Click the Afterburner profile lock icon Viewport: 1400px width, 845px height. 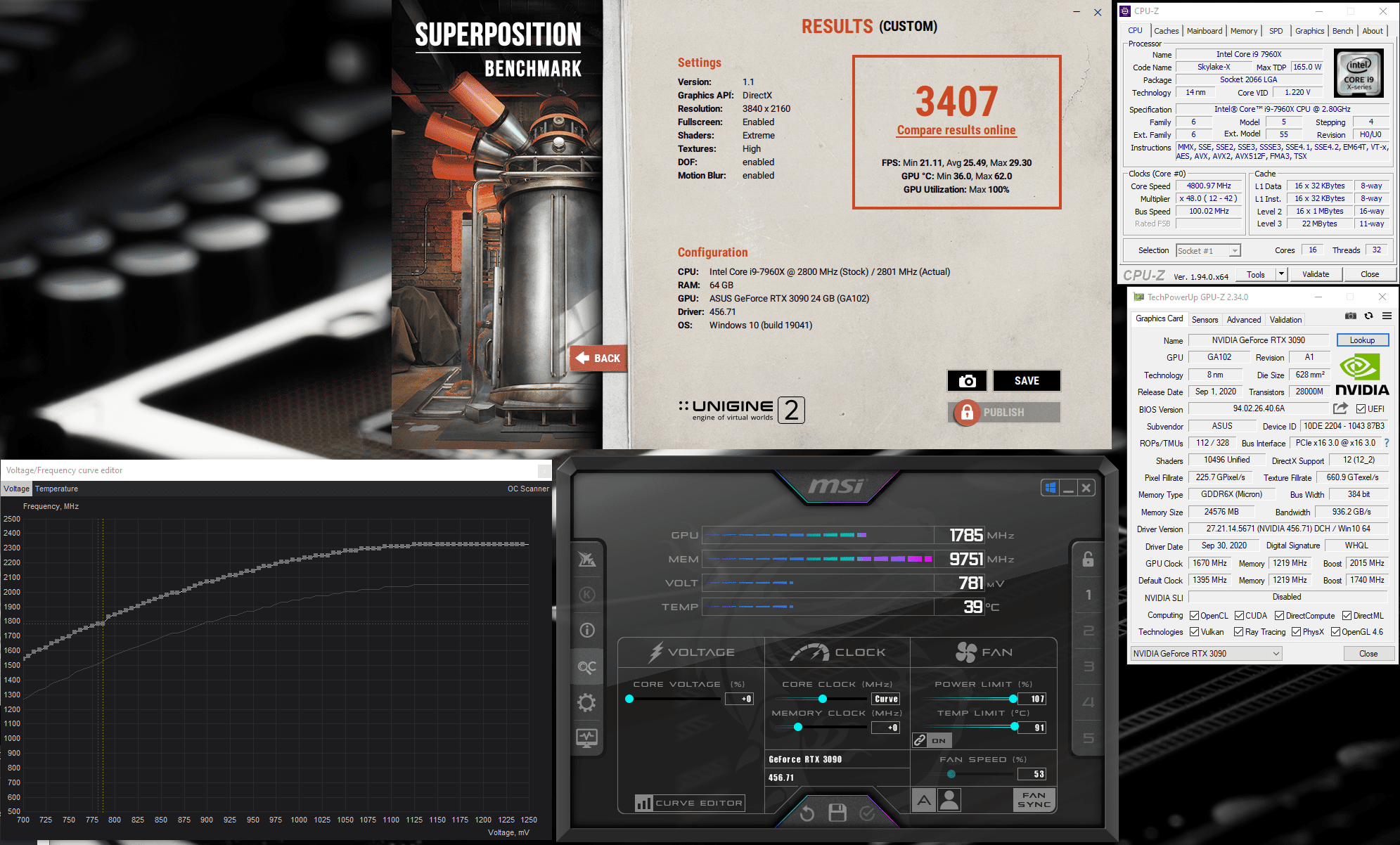tap(1088, 559)
